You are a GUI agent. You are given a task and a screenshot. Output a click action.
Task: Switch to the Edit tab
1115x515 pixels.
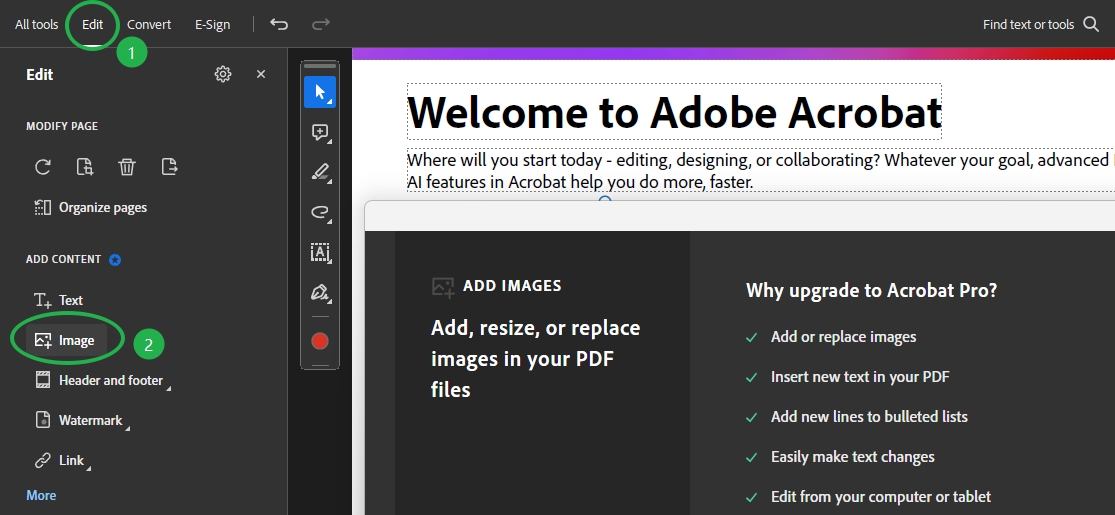pos(92,24)
